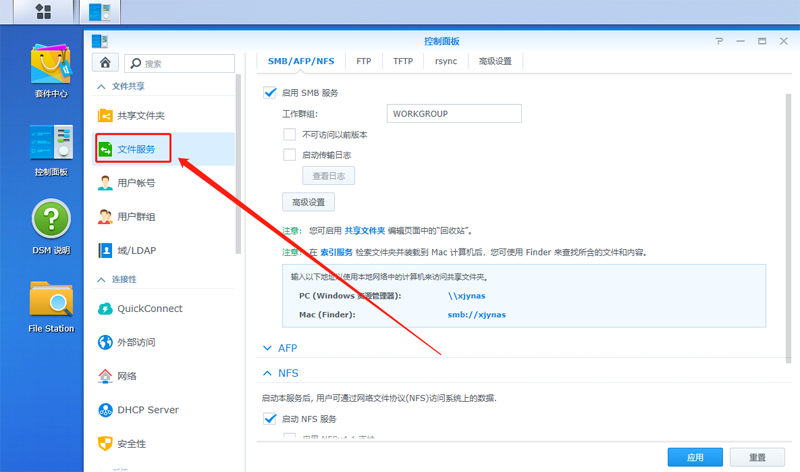The height and width of the screenshot is (472, 800).
Task: Open User account (用户帐号) section
Action: (163, 183)
